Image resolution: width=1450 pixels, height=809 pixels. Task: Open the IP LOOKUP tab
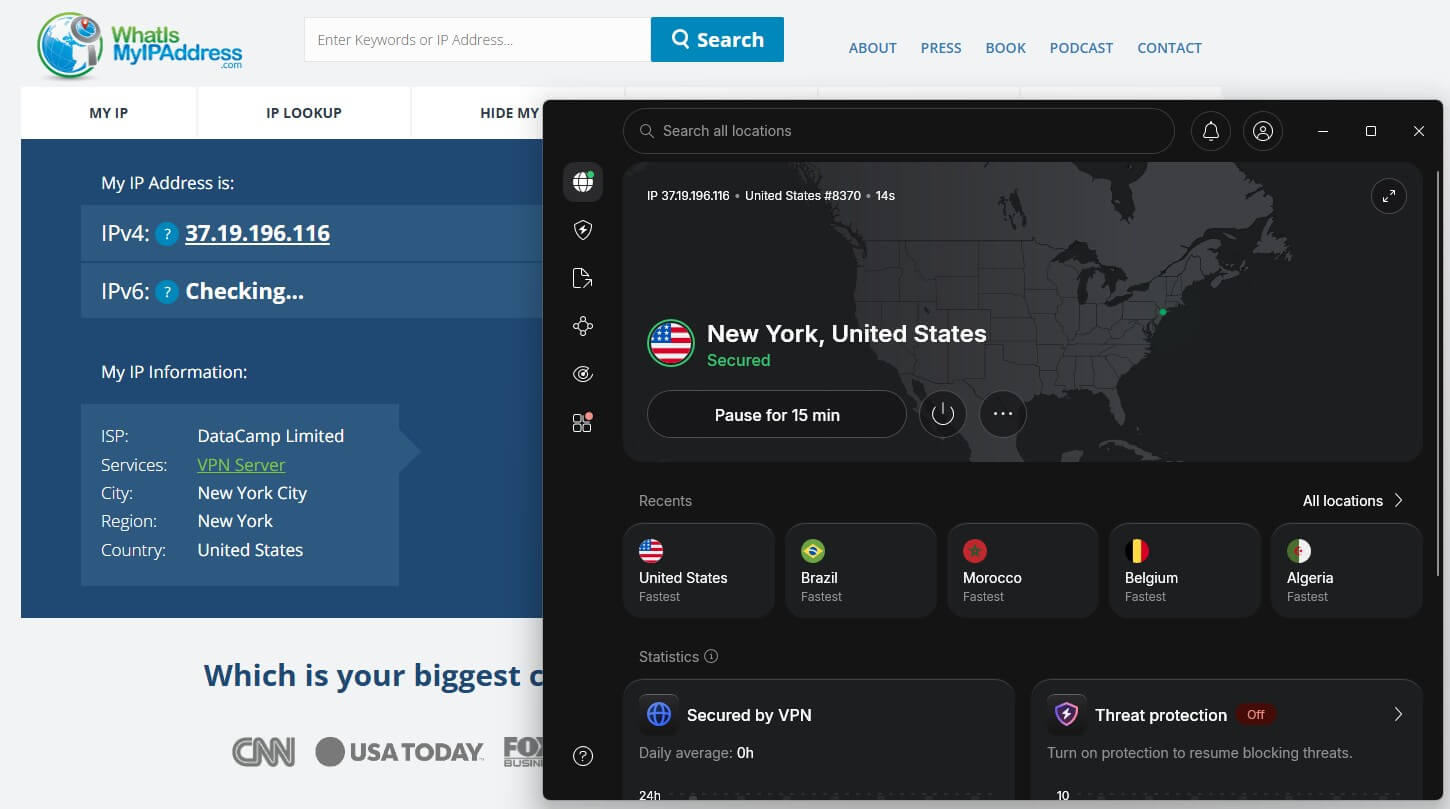304,113
